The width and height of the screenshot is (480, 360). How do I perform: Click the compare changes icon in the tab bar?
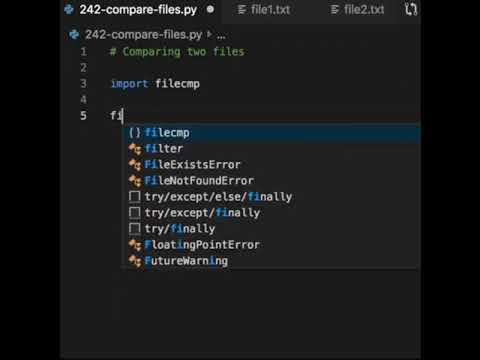(411, 9)
